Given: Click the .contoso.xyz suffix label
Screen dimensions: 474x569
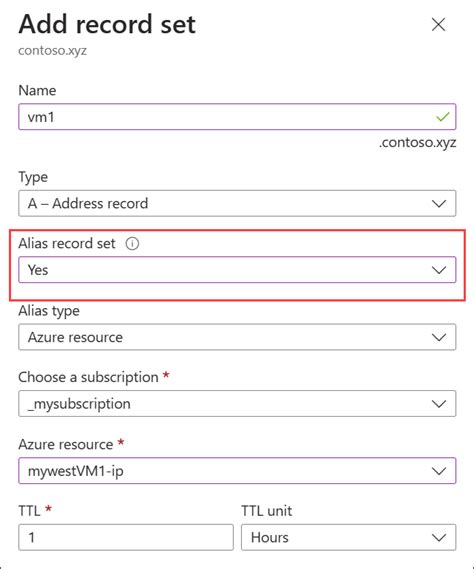Looking at the screenshot, I should (417, 142).
